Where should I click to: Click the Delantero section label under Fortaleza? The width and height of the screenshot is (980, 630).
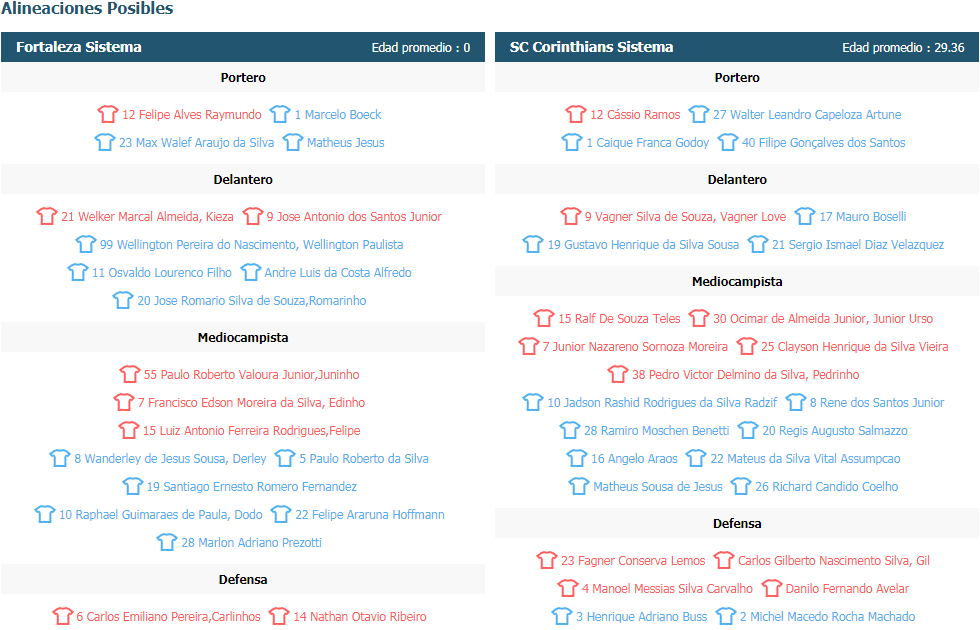pyautogui.click(x=243, y=179)
